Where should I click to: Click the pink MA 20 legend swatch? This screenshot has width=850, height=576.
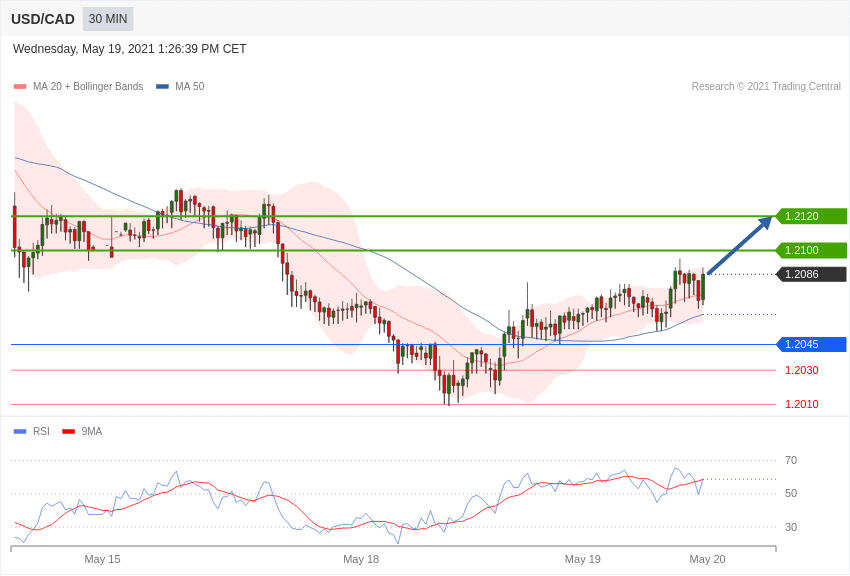(x=20, y=87)
